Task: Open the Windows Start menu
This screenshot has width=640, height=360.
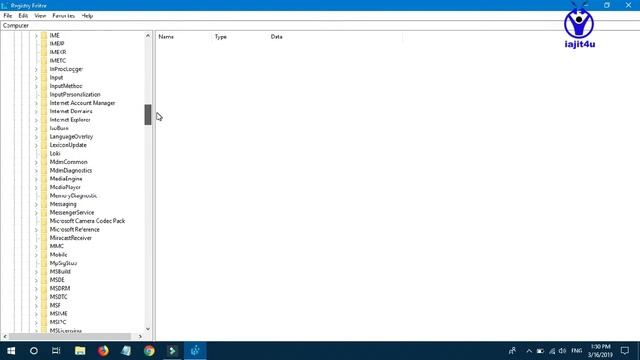Action: tap(11, 351)
